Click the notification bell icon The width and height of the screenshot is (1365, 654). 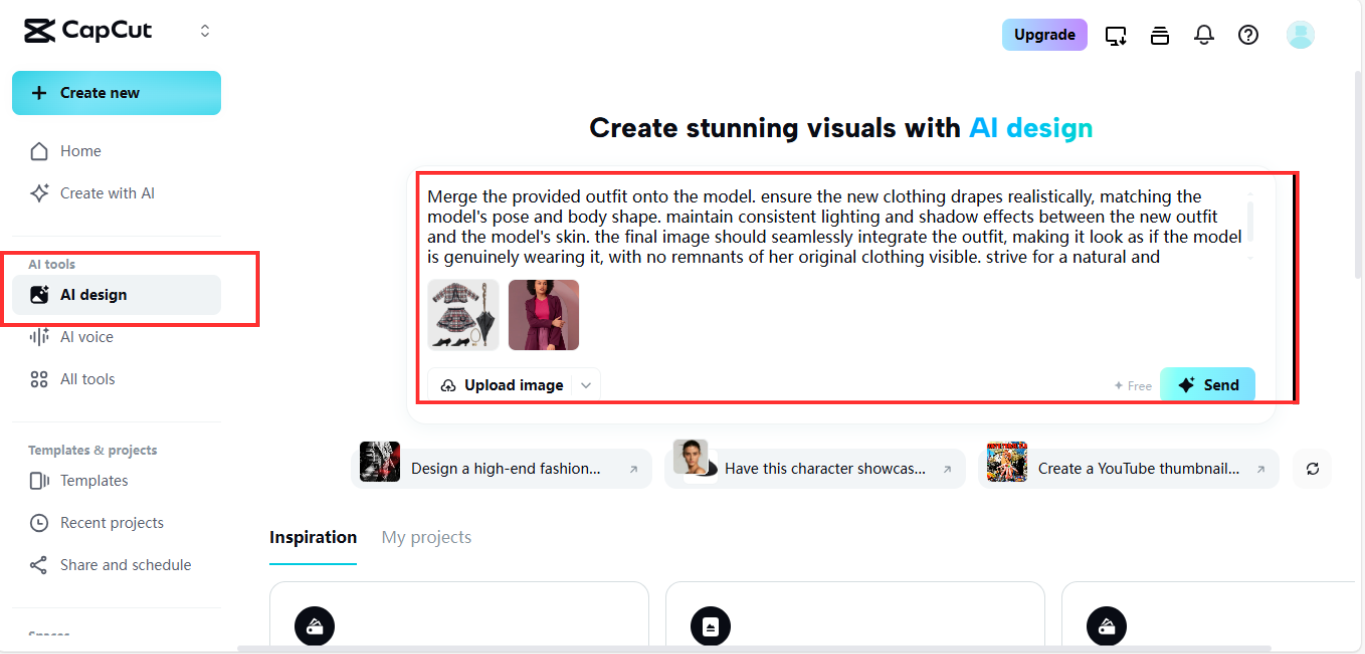pyautogui.click(x=1204, y=34)
